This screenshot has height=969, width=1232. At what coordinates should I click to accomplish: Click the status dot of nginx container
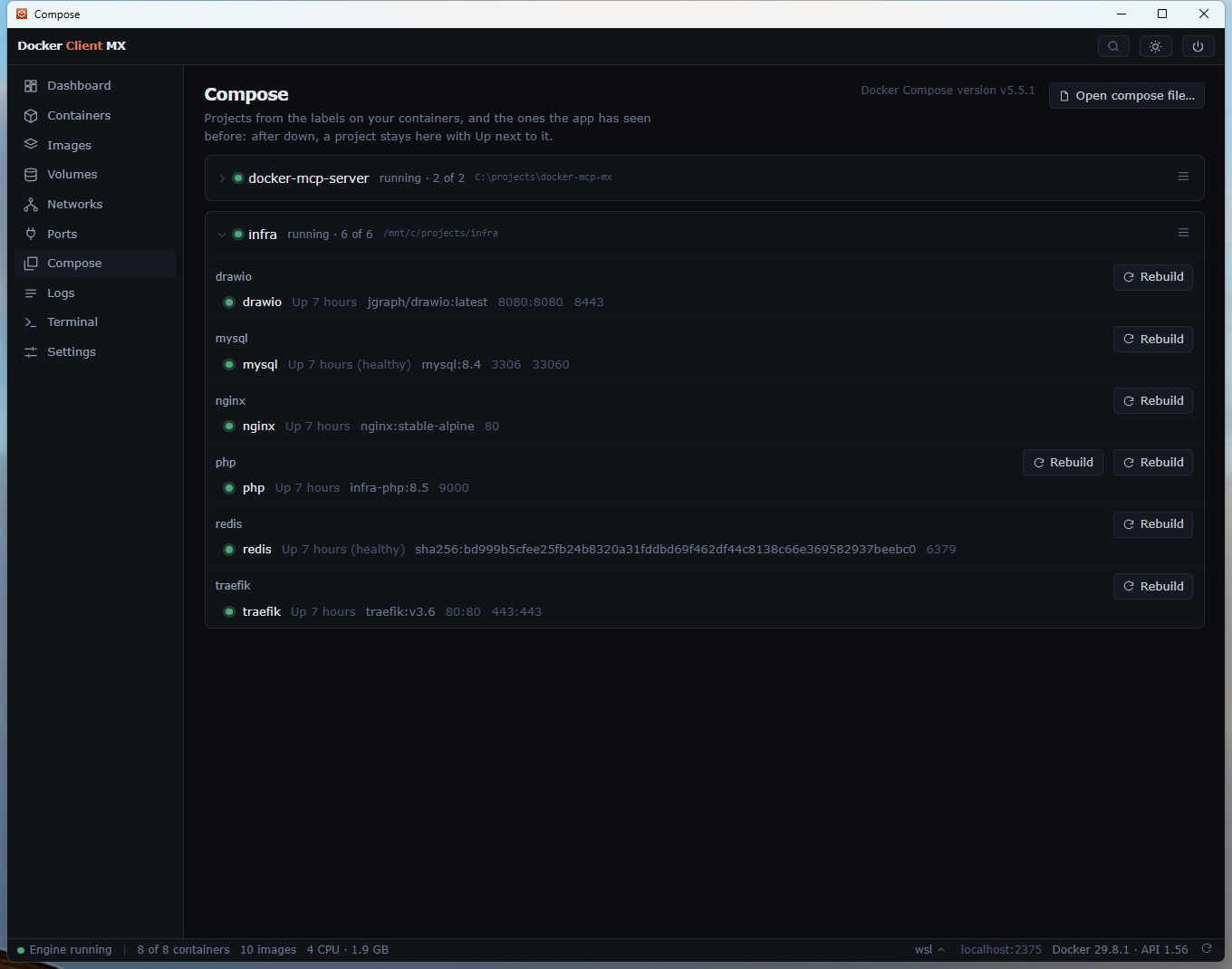(x=229, y=427)
